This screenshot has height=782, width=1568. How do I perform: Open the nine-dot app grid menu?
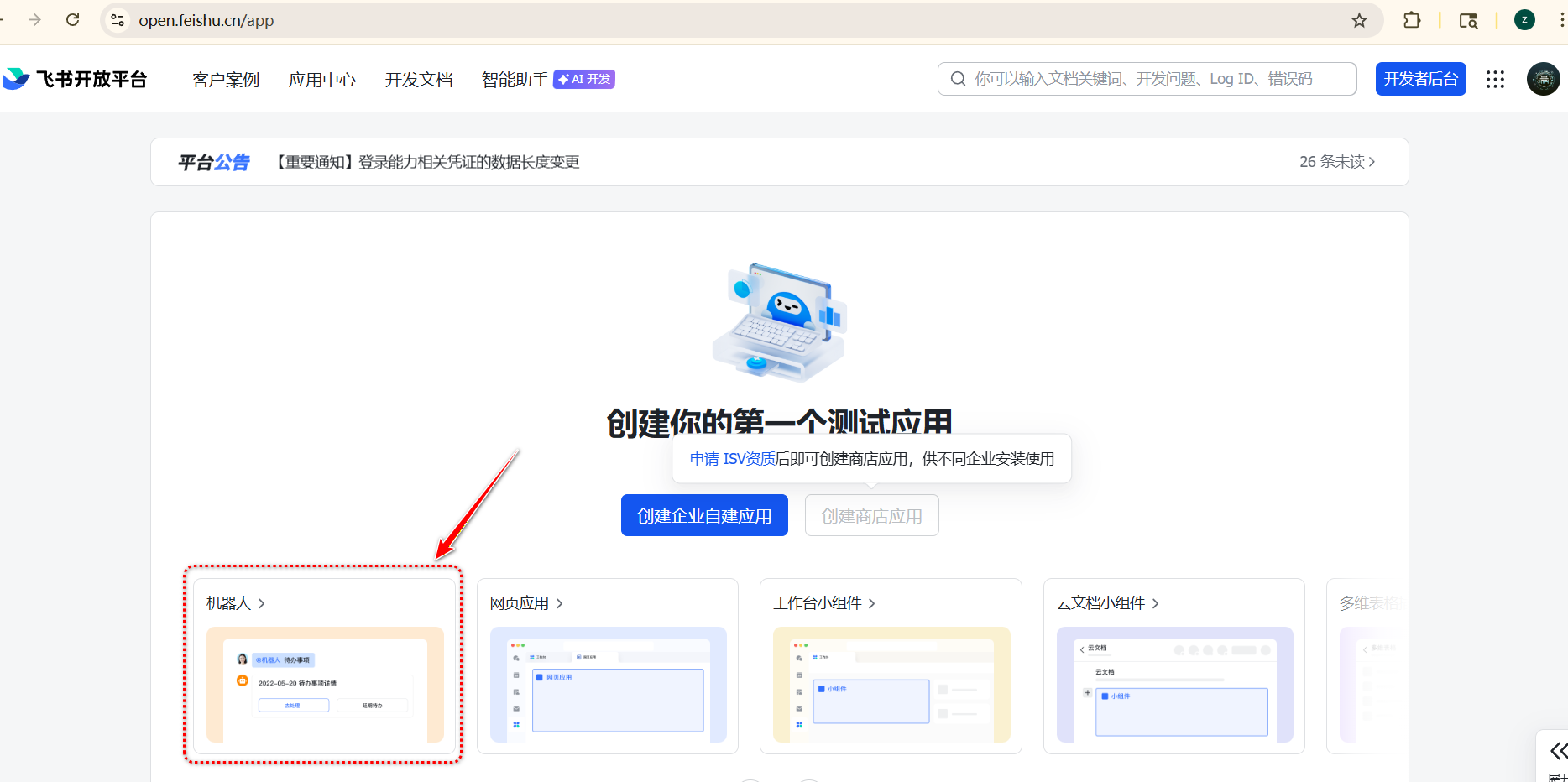coord(1495,79)
